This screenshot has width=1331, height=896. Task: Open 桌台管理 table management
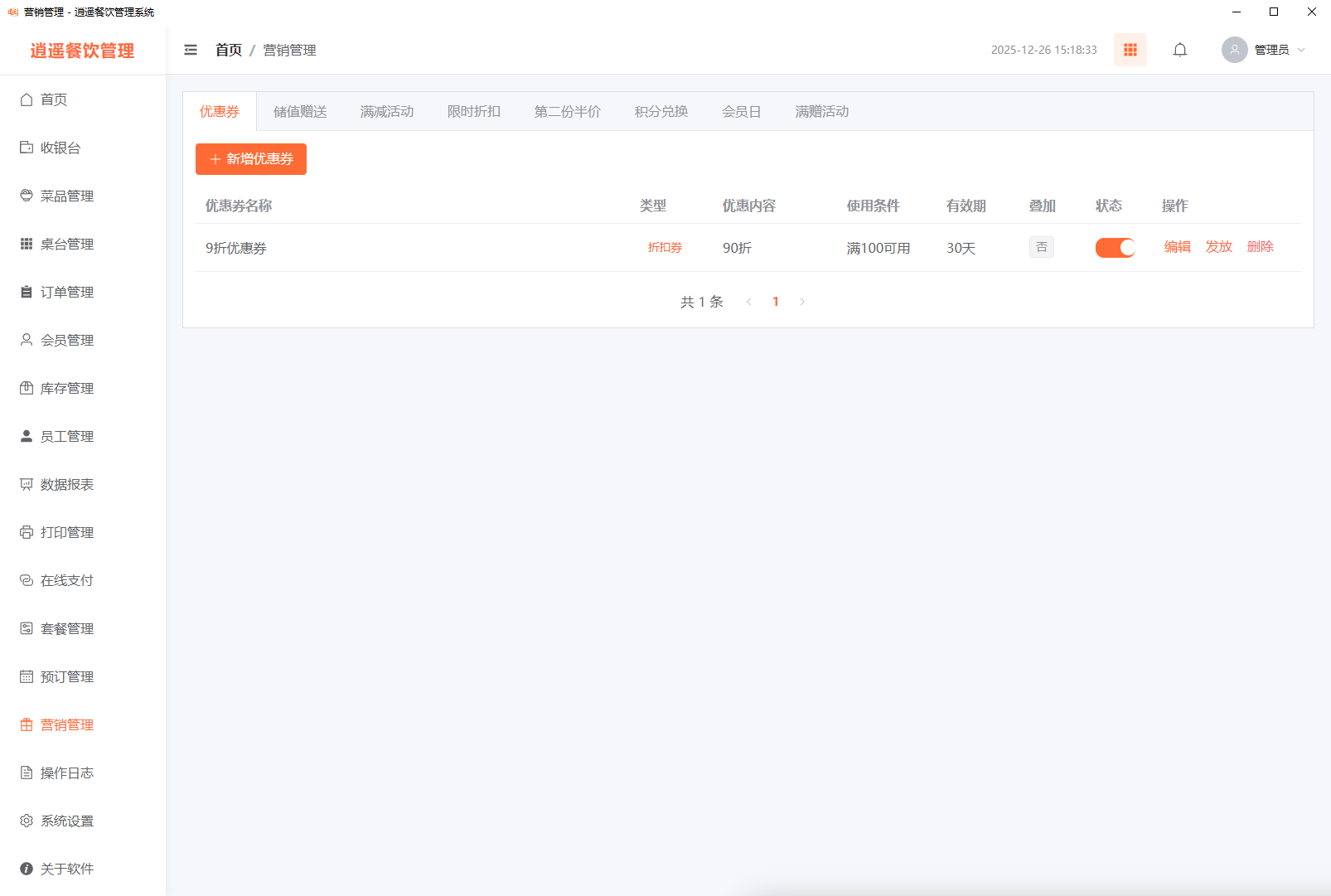(66, 244)
